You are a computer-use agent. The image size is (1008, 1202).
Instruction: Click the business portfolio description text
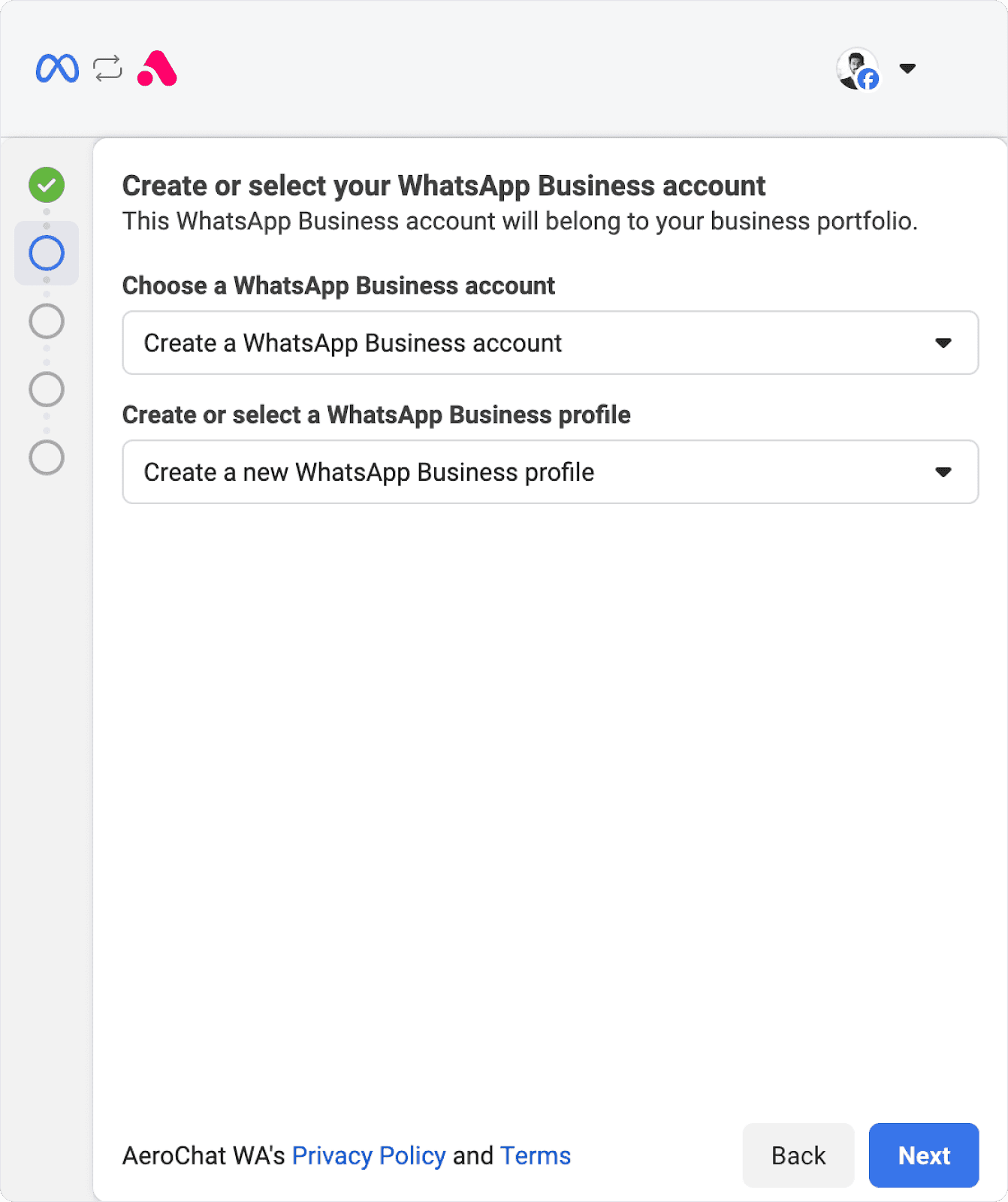(x=520, y=222)
